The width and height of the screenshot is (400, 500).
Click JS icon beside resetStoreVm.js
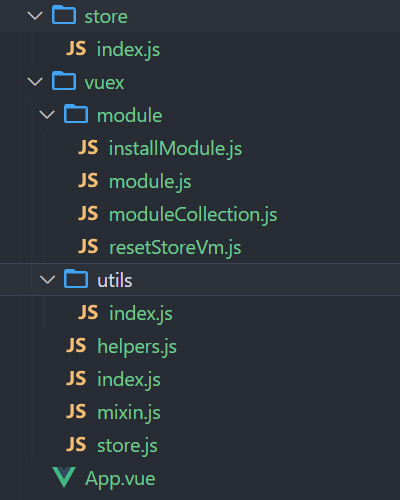88,247
